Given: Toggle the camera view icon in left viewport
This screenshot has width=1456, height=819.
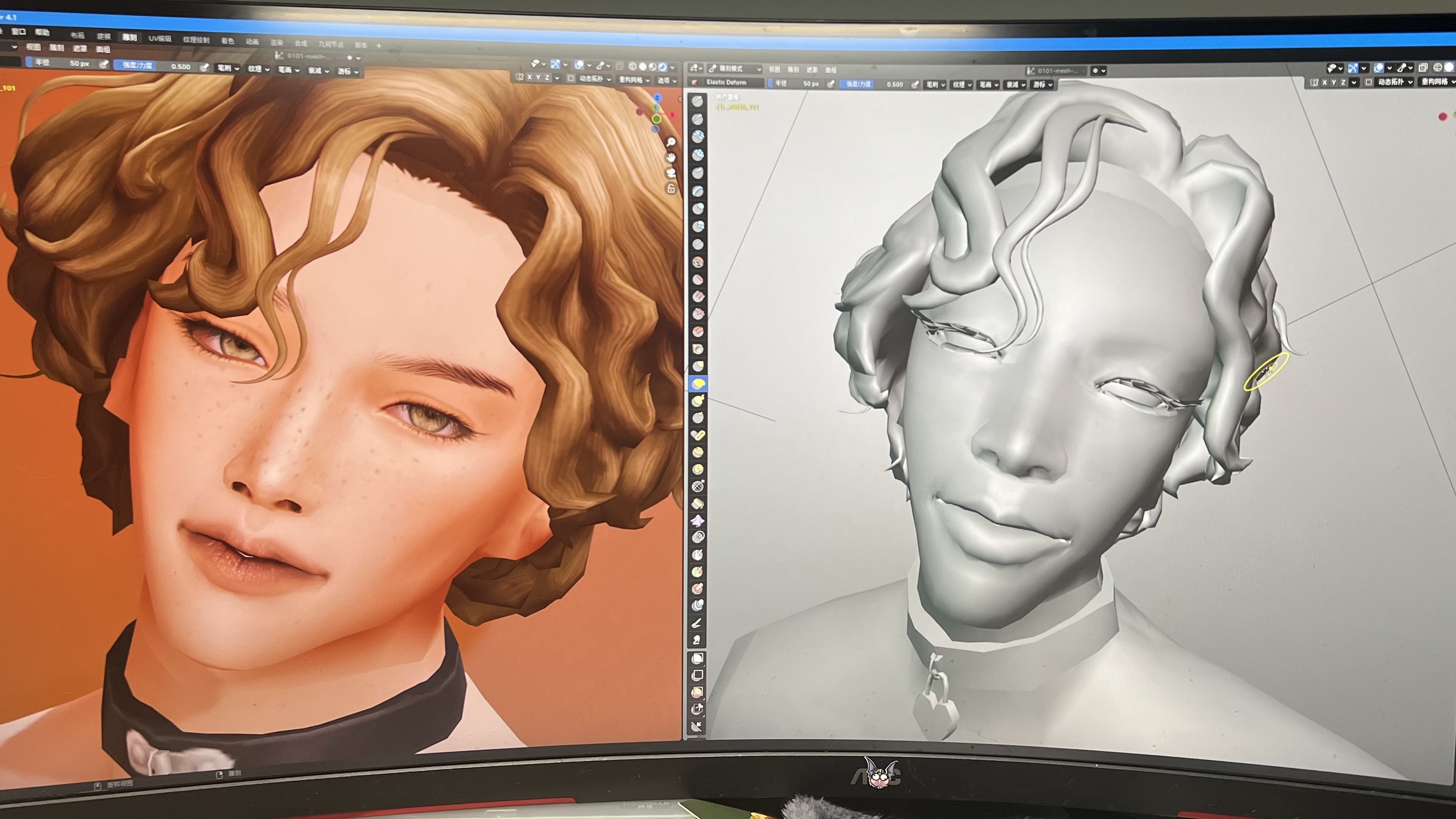Looking at the screenshot, I should click(x=671, y=172).
